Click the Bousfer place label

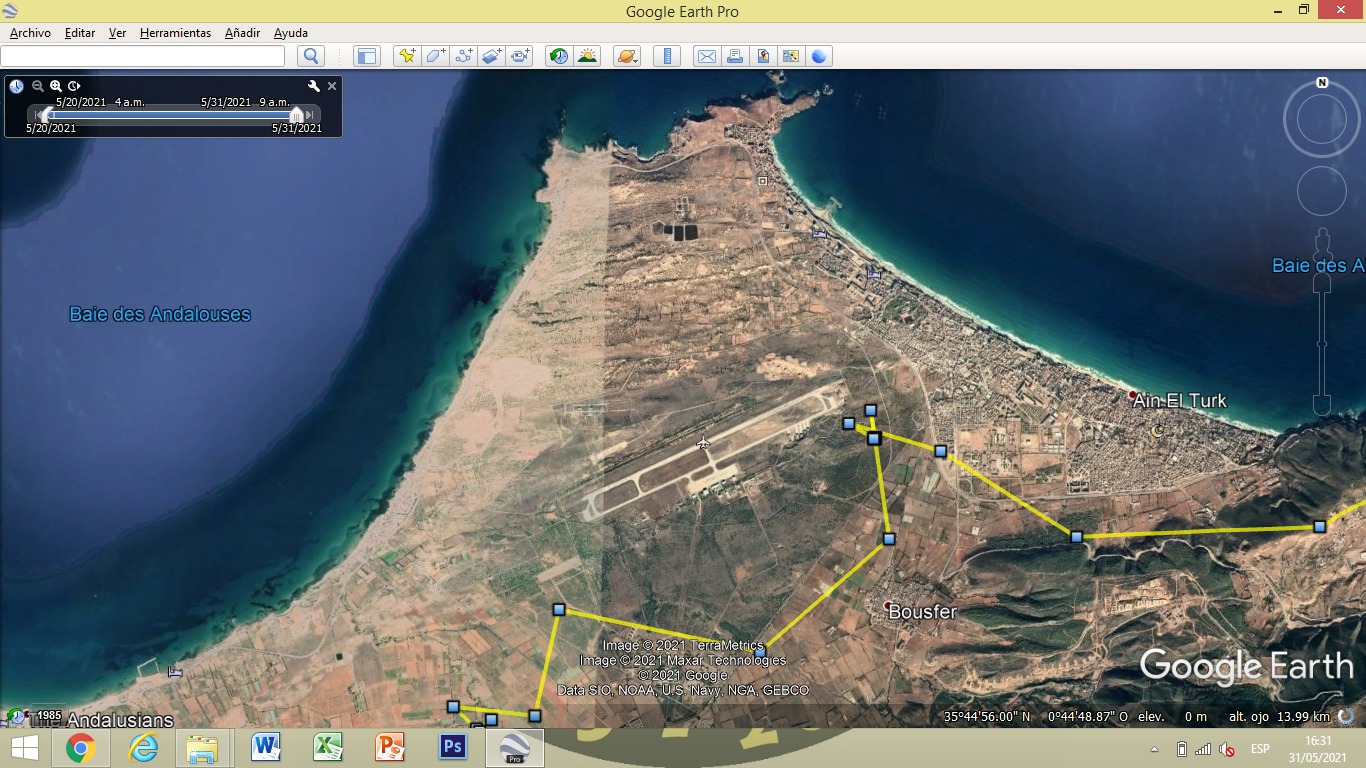coord(923,611)
